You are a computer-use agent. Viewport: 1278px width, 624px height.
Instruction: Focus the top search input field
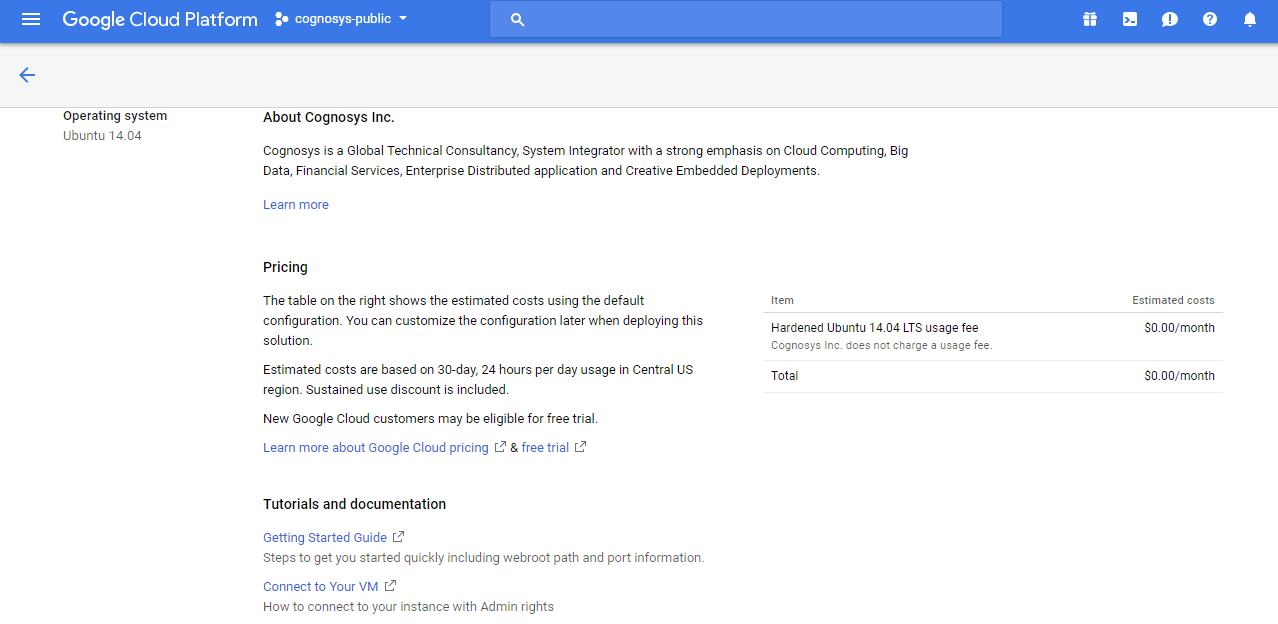(760, 19)
